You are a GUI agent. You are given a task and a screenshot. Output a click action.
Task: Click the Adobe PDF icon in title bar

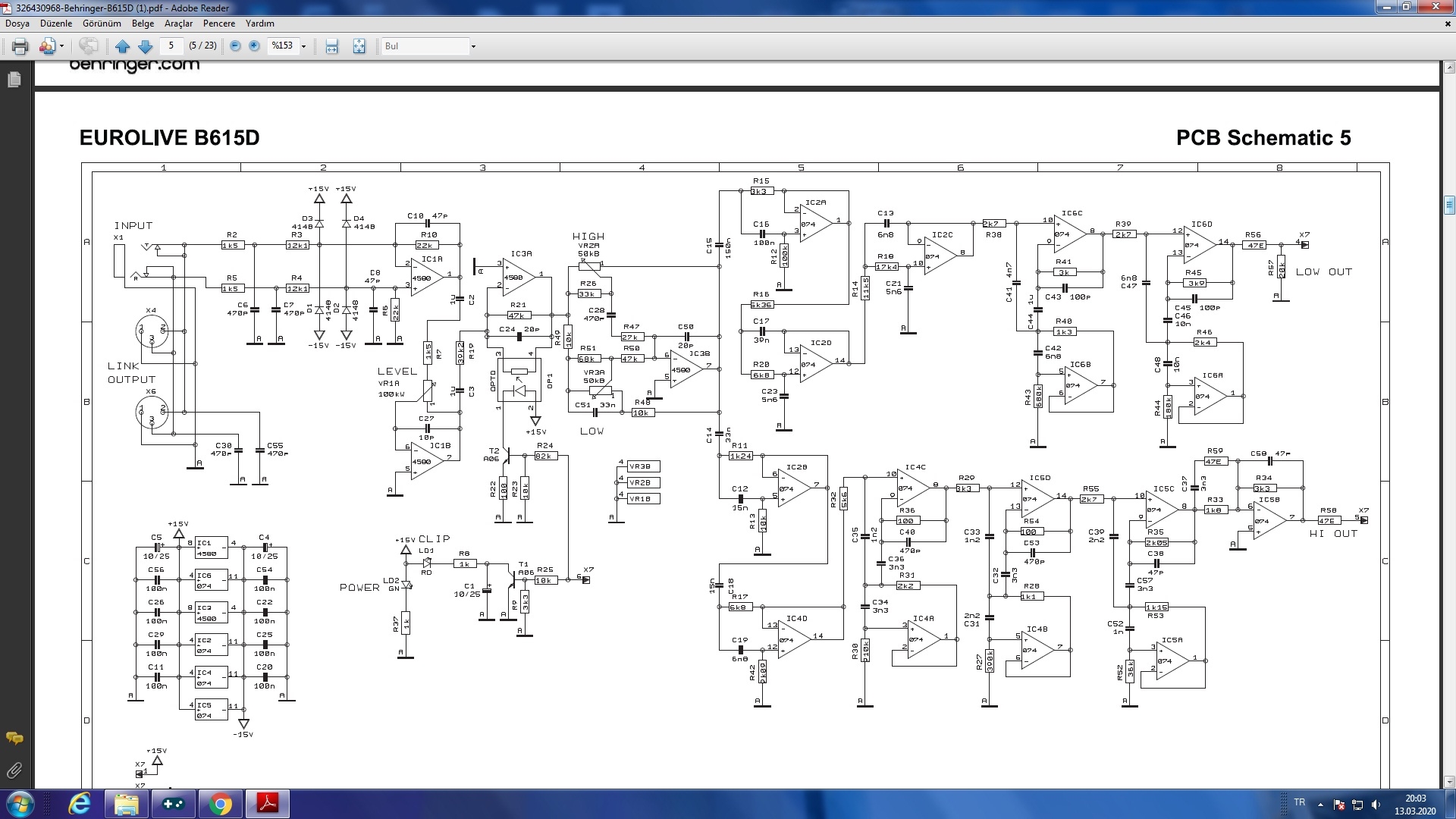(x=8, y=8)
